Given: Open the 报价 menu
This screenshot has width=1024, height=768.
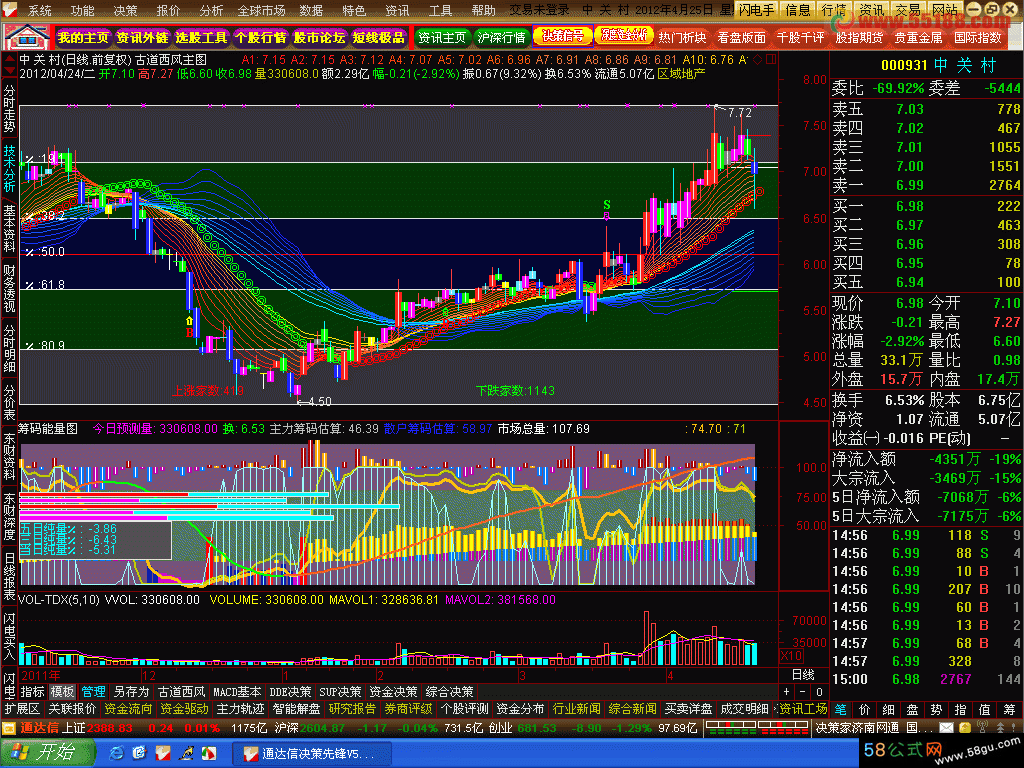Looking at the screenshot, I should [x=168, y=10].
